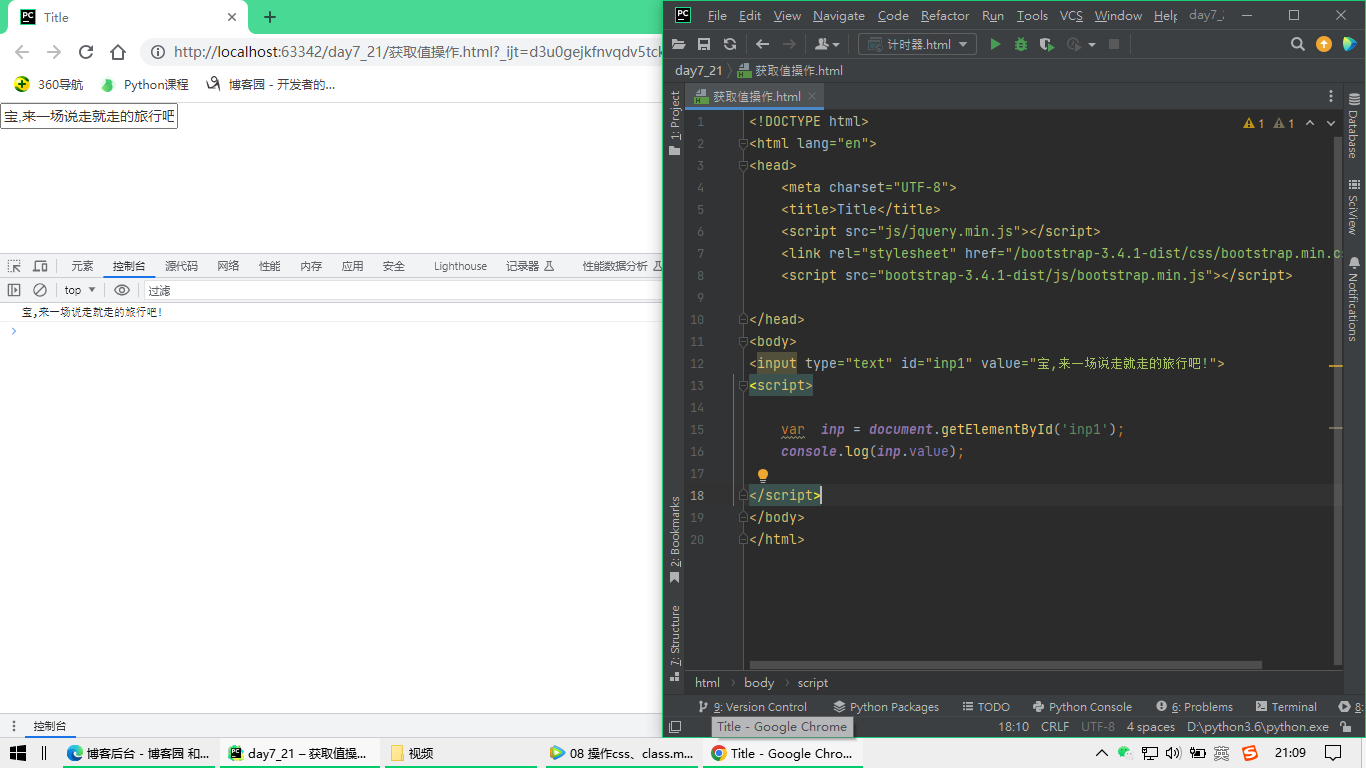Toggle the DevTools console sidebar panel icon
This screenshot has width=1366, height=768.
(x=14, y=290)
